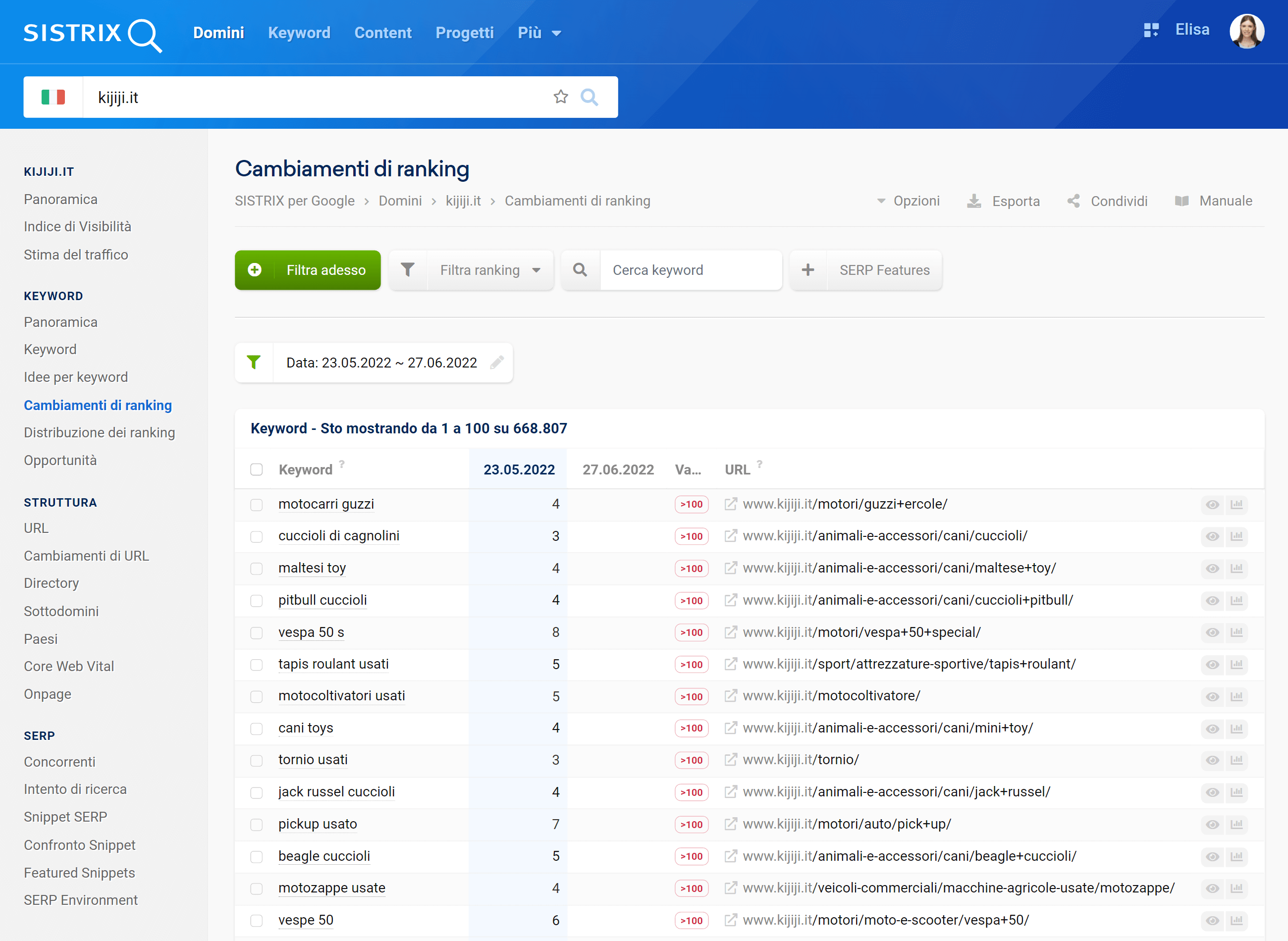Bookmark domain with the star icon
The width and height of the screenshot is (1288, 941).
click(x=561, y=98)
